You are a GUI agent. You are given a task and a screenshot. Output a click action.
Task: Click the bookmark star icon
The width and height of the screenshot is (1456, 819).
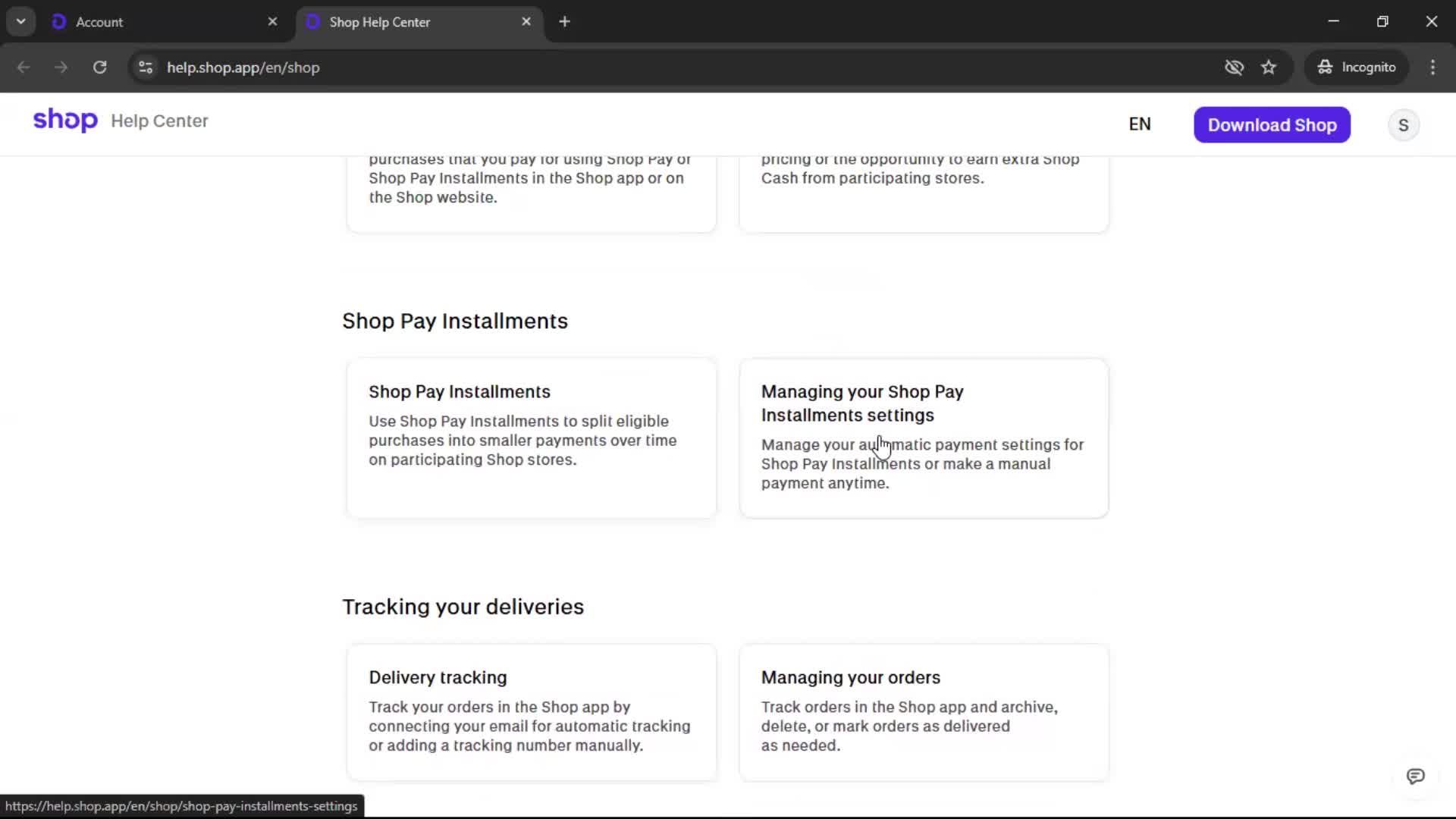tap(1269, 67)
